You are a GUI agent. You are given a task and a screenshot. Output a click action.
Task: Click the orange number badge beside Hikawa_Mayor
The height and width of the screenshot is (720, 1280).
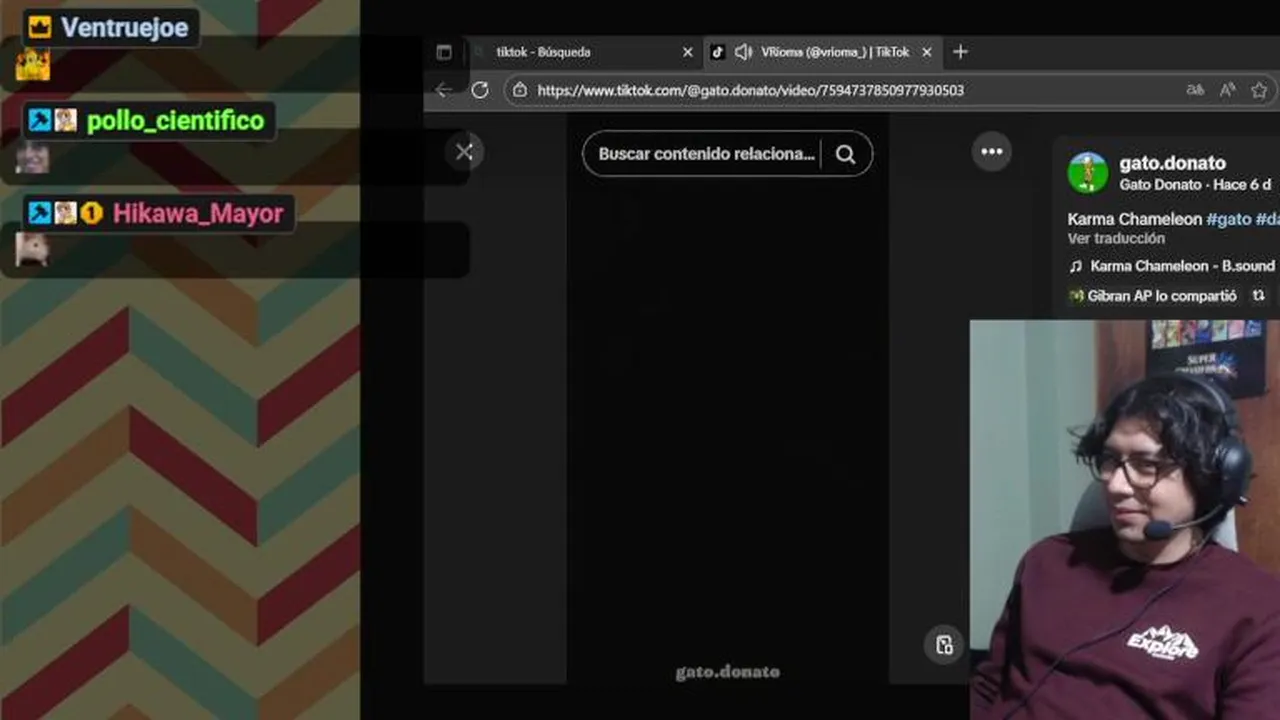(x=92, y=213)
